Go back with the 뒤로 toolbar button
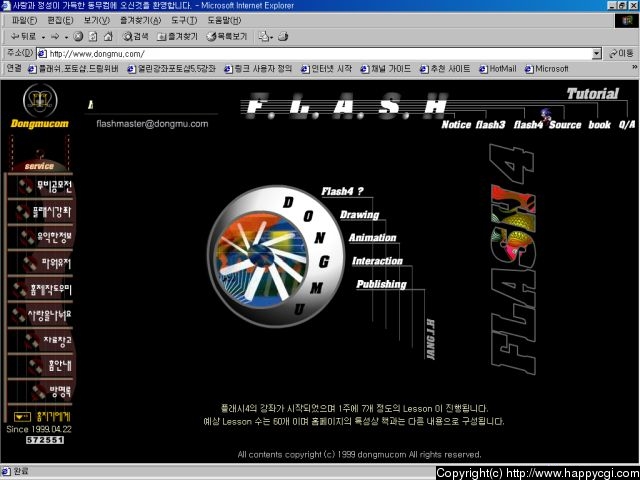Image resolution: width=640 pixels, height=480 pixels. [23, 37]
